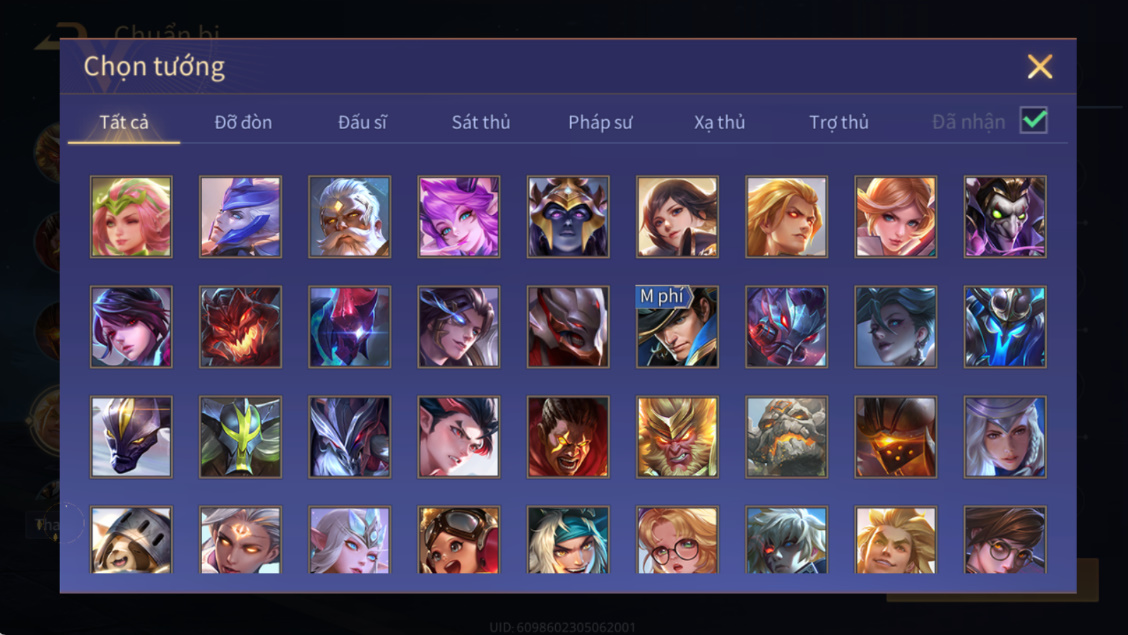Select the golden monkey king hero

coord(677,437)
